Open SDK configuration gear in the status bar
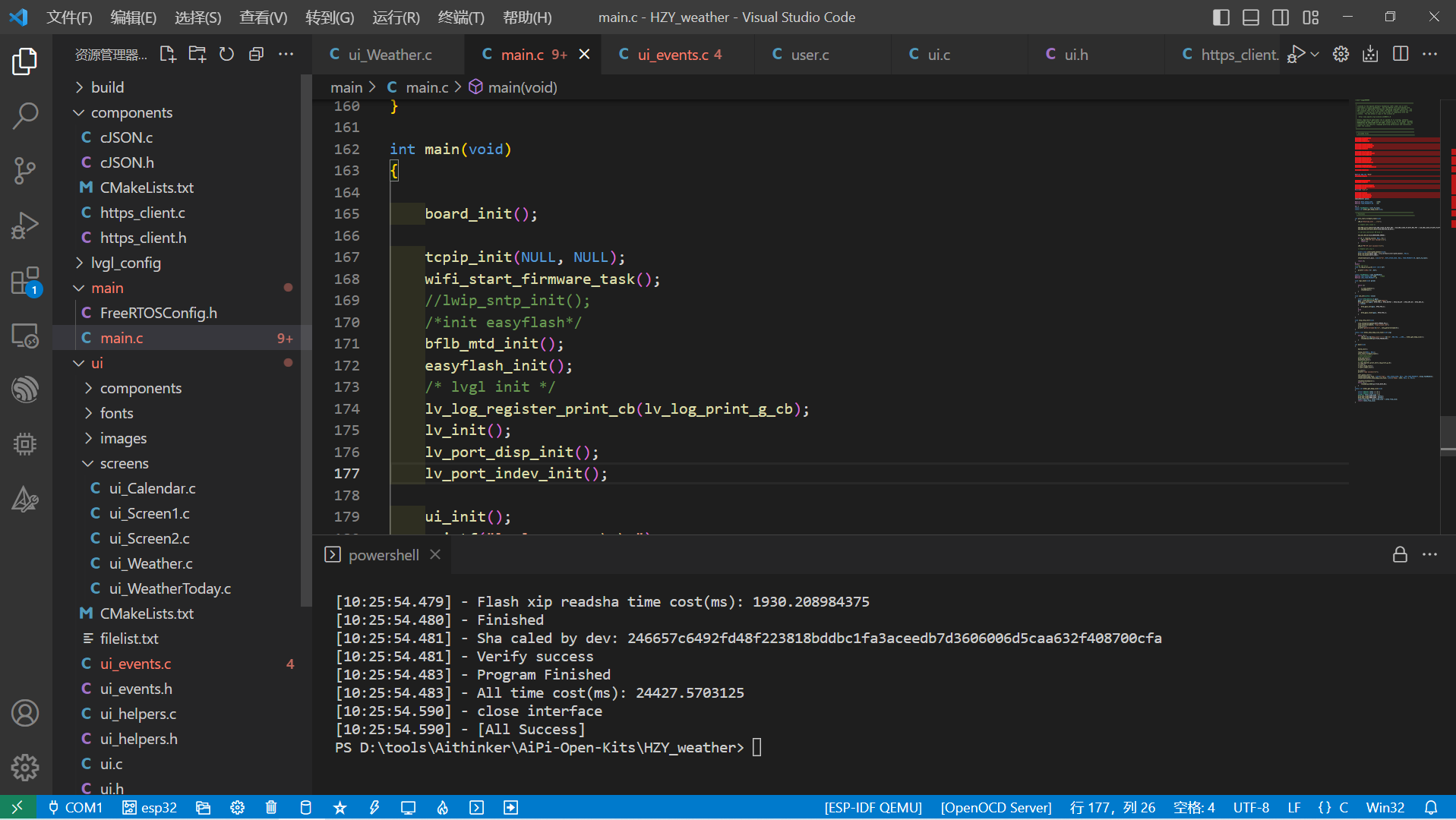The height and width of the screenshot is (820, 1456). (x=238, y=808)
